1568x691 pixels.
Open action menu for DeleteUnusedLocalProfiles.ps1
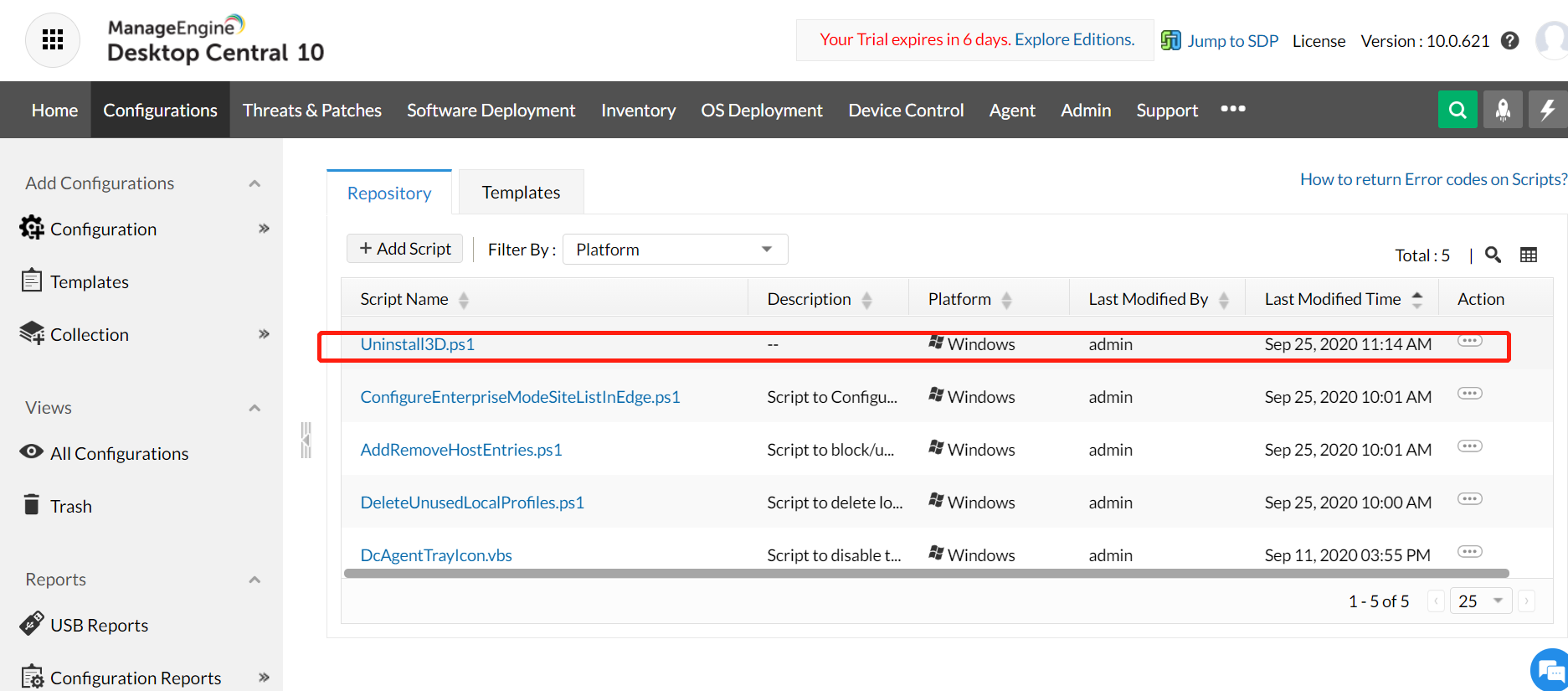[1470, 499]
